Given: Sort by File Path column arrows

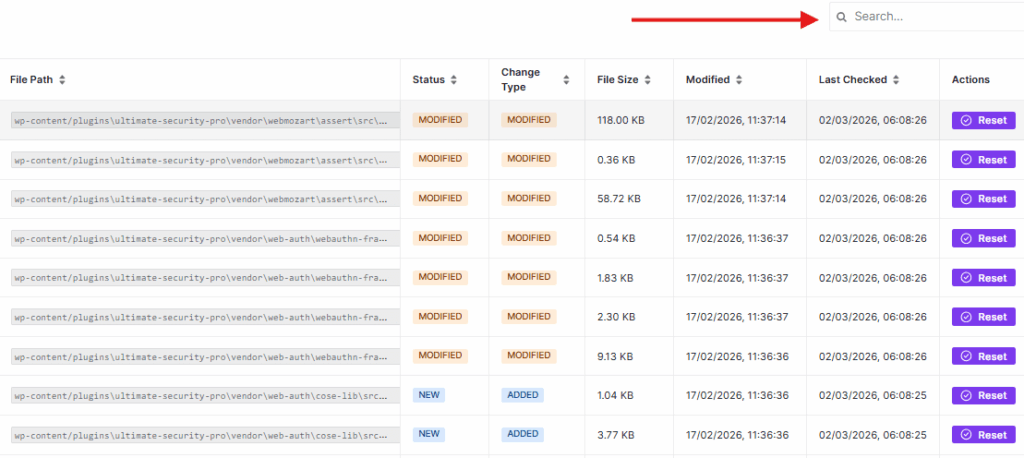Looking at the screenshot, I should tap(62, 80).
